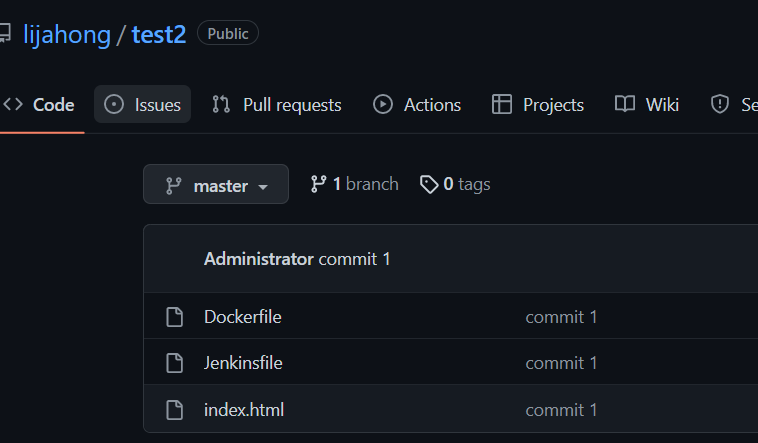
Task: Open the index.html file
Action: [244, 410]
